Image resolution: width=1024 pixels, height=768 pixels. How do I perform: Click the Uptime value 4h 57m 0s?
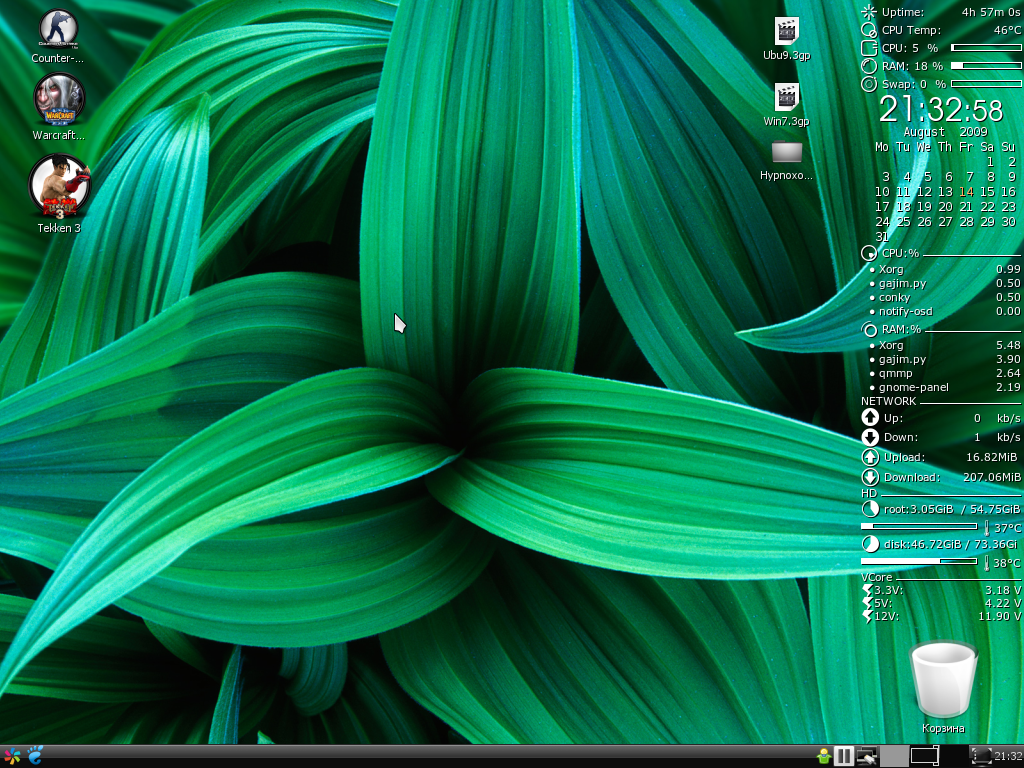(x=991, y=12)
